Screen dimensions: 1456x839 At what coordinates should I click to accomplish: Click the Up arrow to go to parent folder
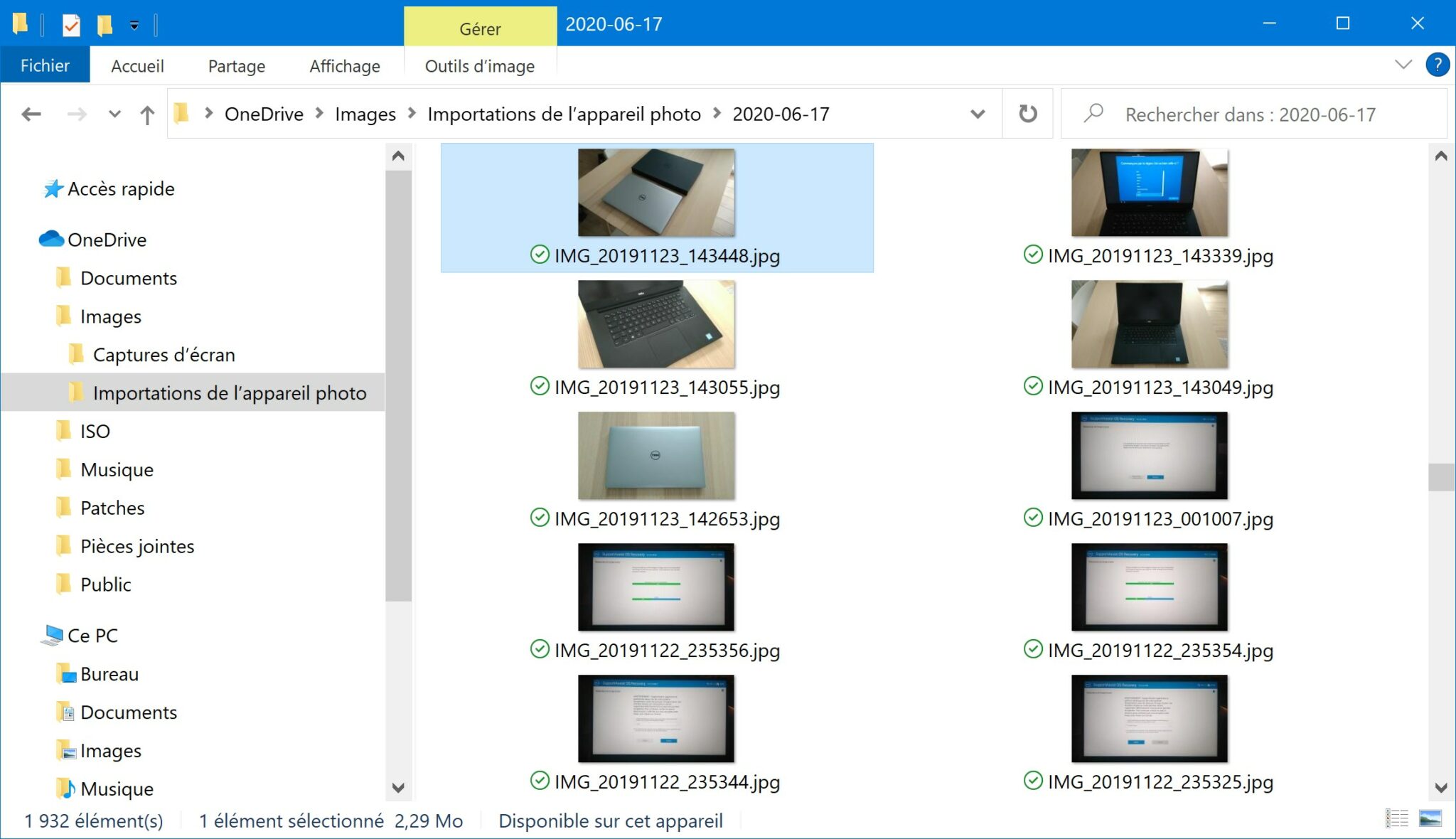tap(147, 114)
